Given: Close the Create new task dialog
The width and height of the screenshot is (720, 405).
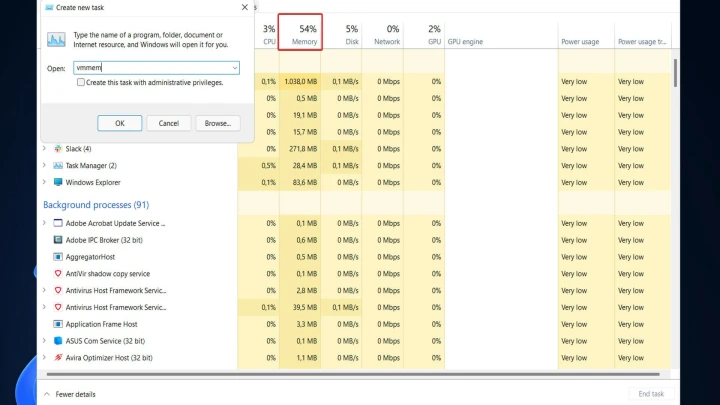Looking at the screenshot, I should [x=245, y=7].
